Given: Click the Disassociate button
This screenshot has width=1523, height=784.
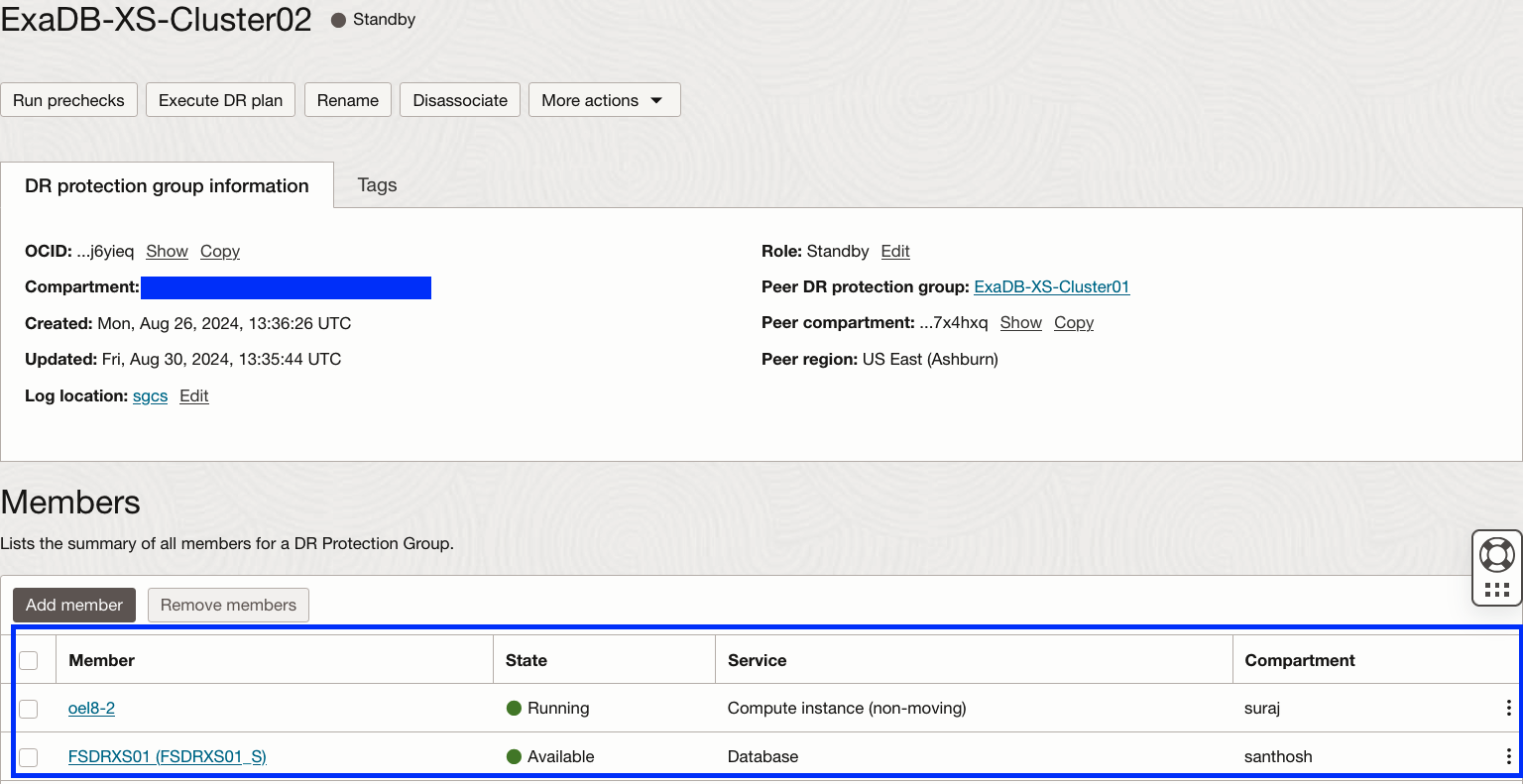Looking at the screenshot, I should coord(460,100).
